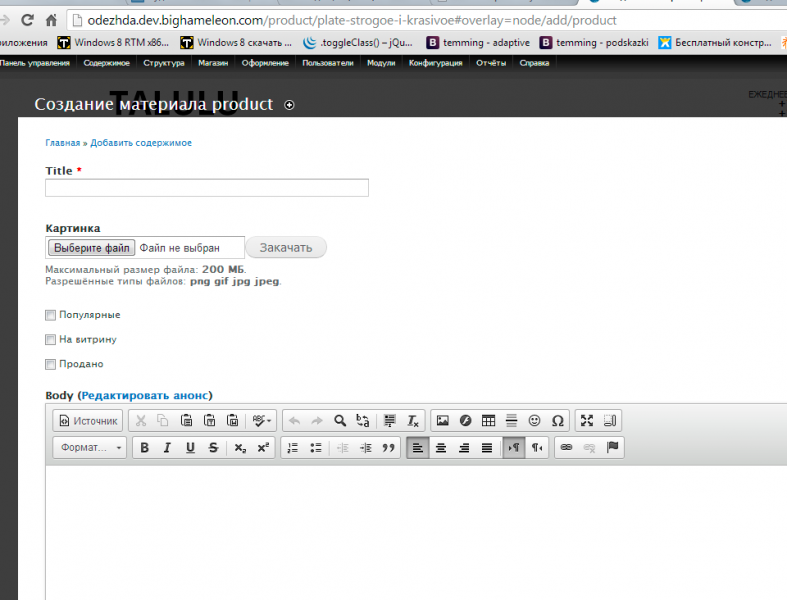This screenshot has height=600, width=787.
Task: Open the Формат paragraph format dropdown
Action: 90,447
